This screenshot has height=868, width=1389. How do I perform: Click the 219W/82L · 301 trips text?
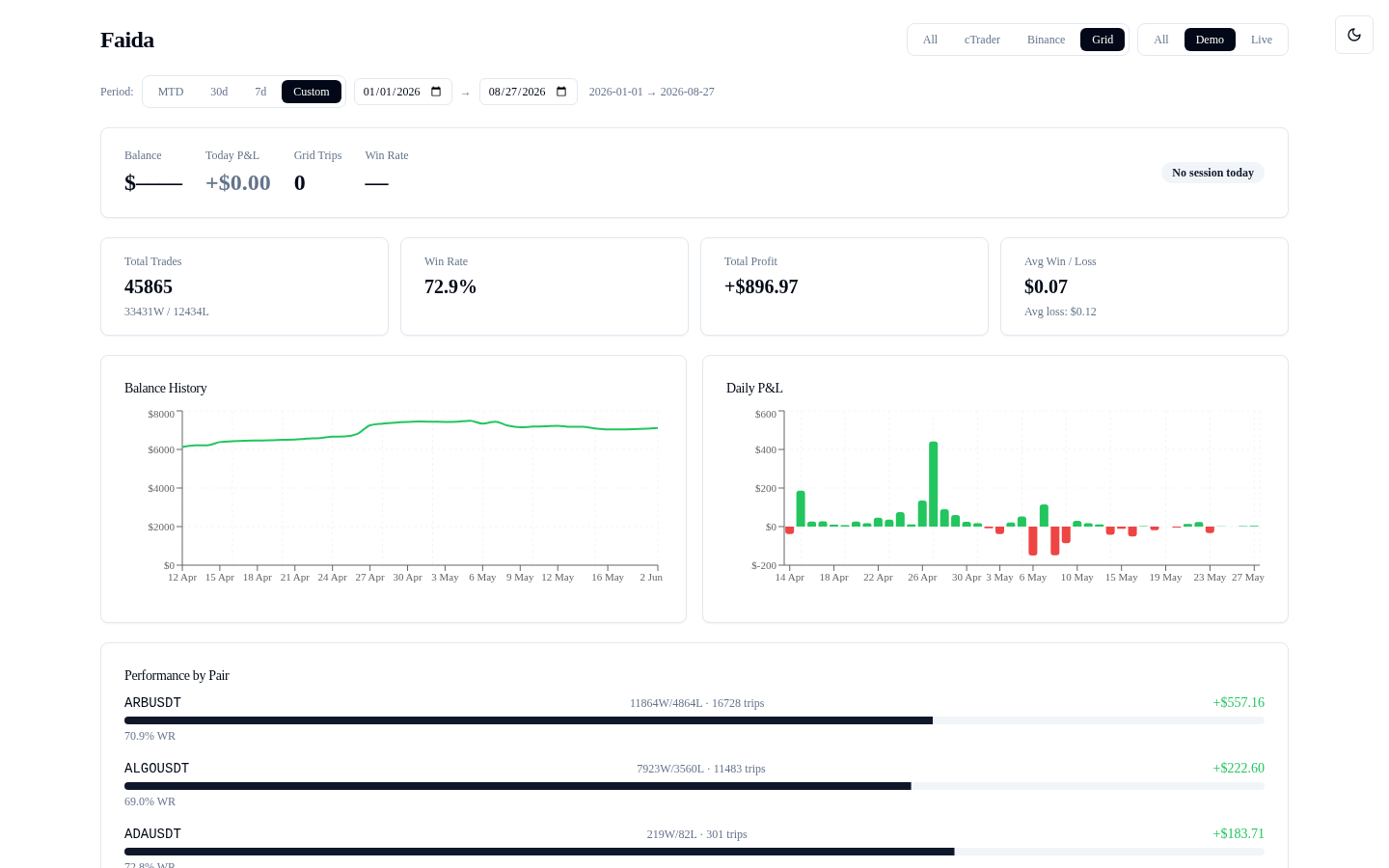[x=696, y=834]
